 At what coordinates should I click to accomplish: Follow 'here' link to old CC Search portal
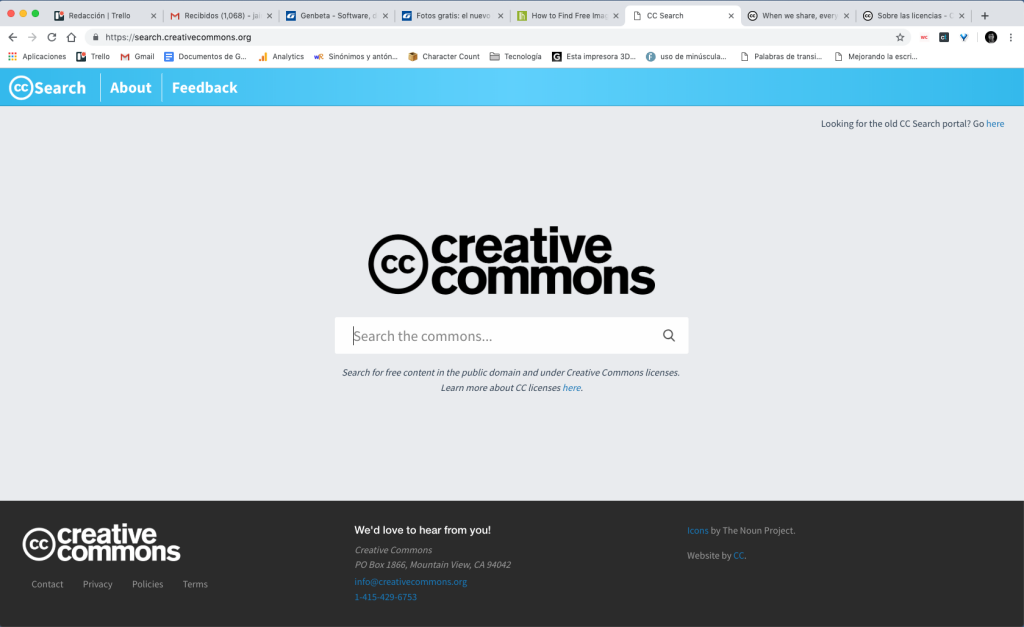coord(995,123)
